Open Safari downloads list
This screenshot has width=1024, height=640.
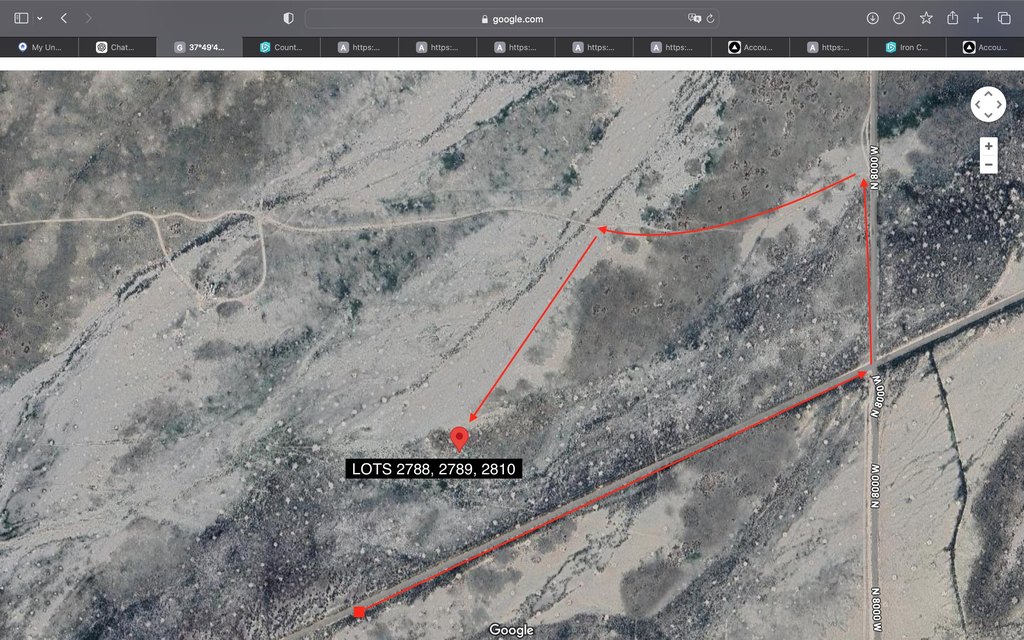pos(872,18)
